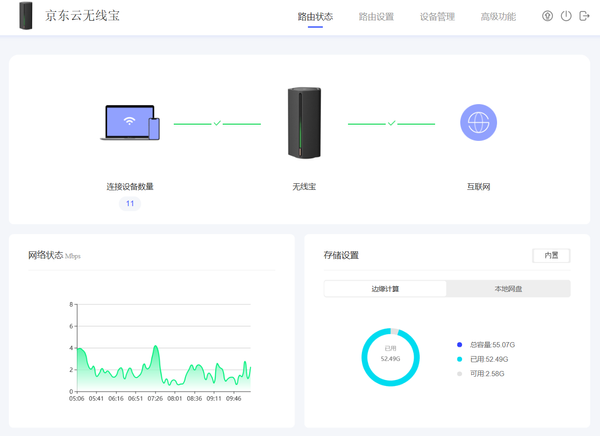Viewport: 600px width, 436px height.
Task: Click the 09:46 time label on chart
Action: [x=233, y=398]
